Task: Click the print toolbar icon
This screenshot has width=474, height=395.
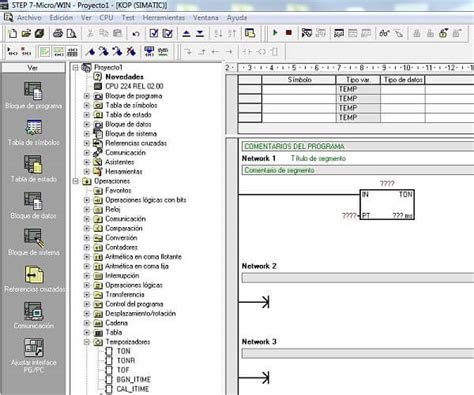Action: coord(58,33)
